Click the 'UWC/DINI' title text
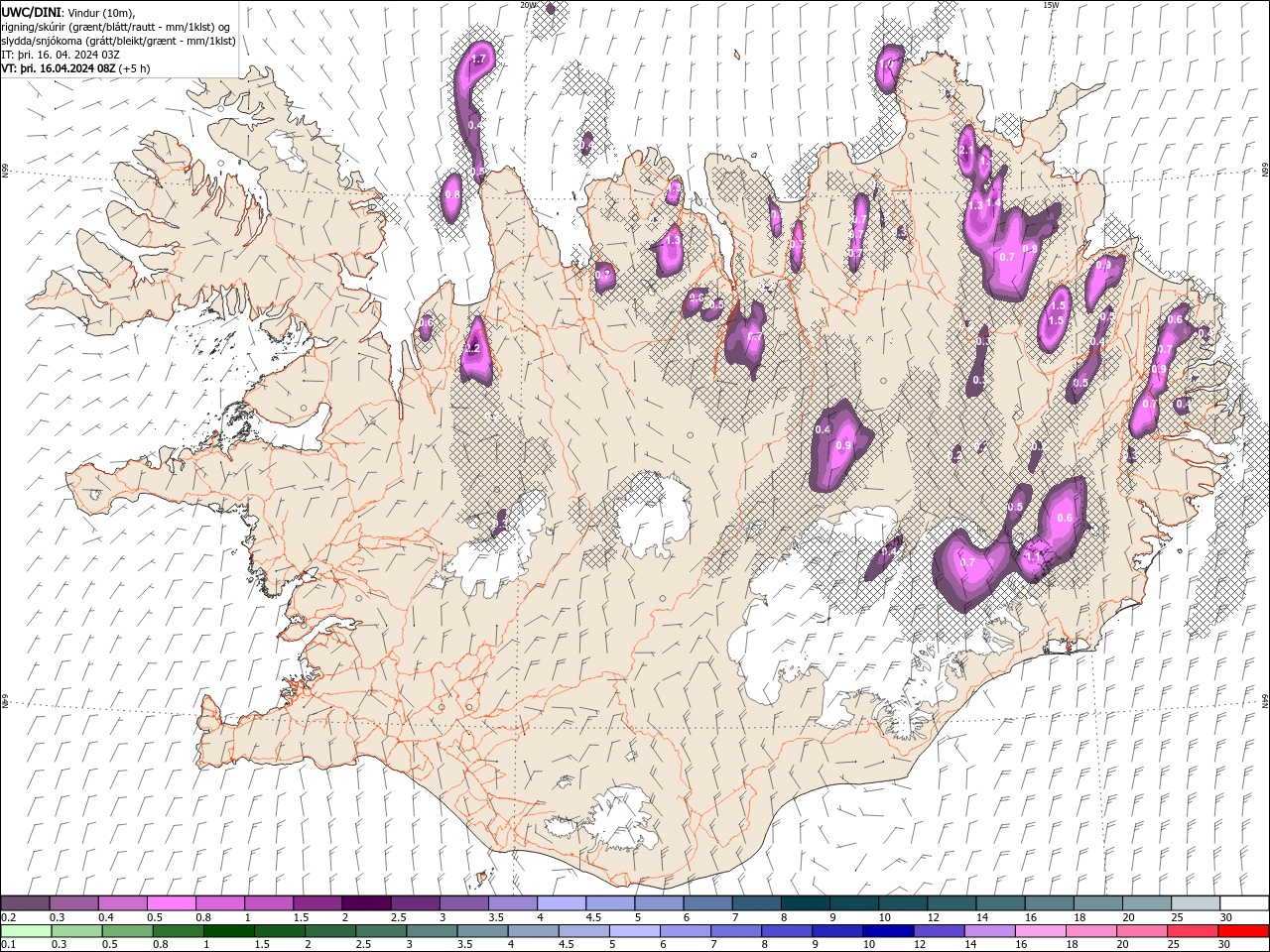 click(x=30, y=12)
